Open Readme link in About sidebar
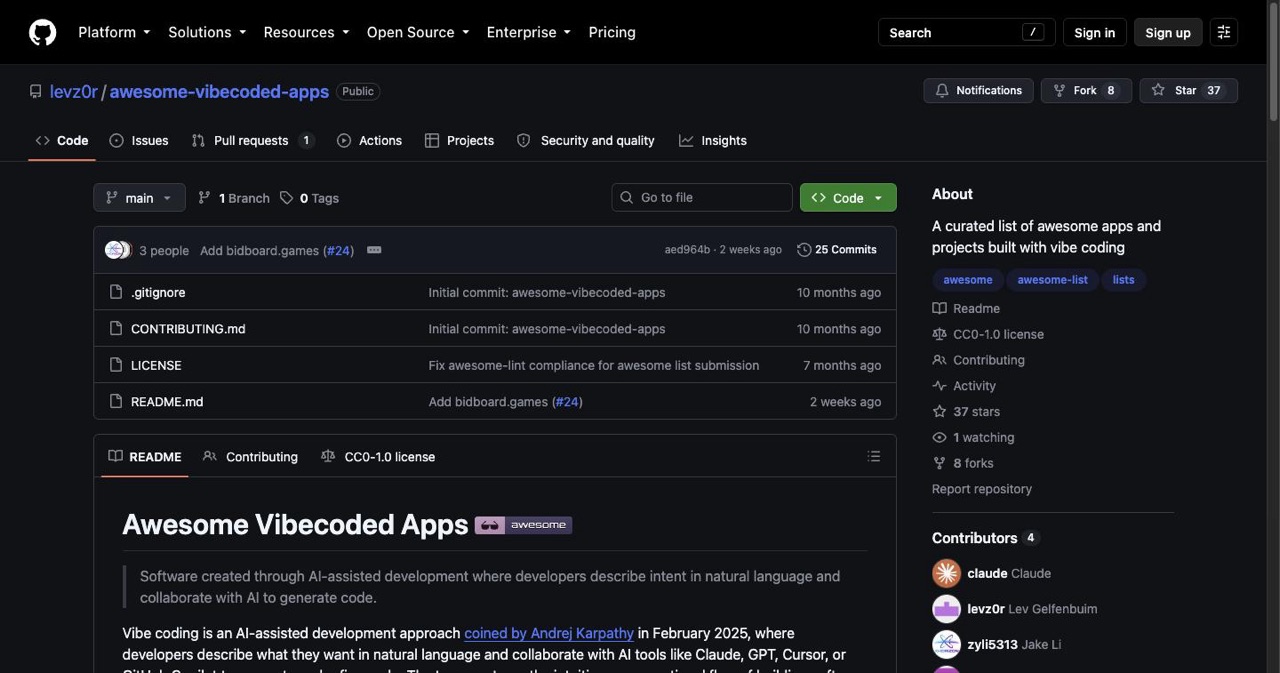The image size is (1280, 673). 966,308
